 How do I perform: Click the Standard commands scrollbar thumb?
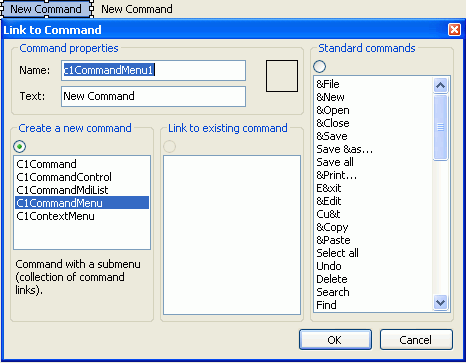point(440,127)
